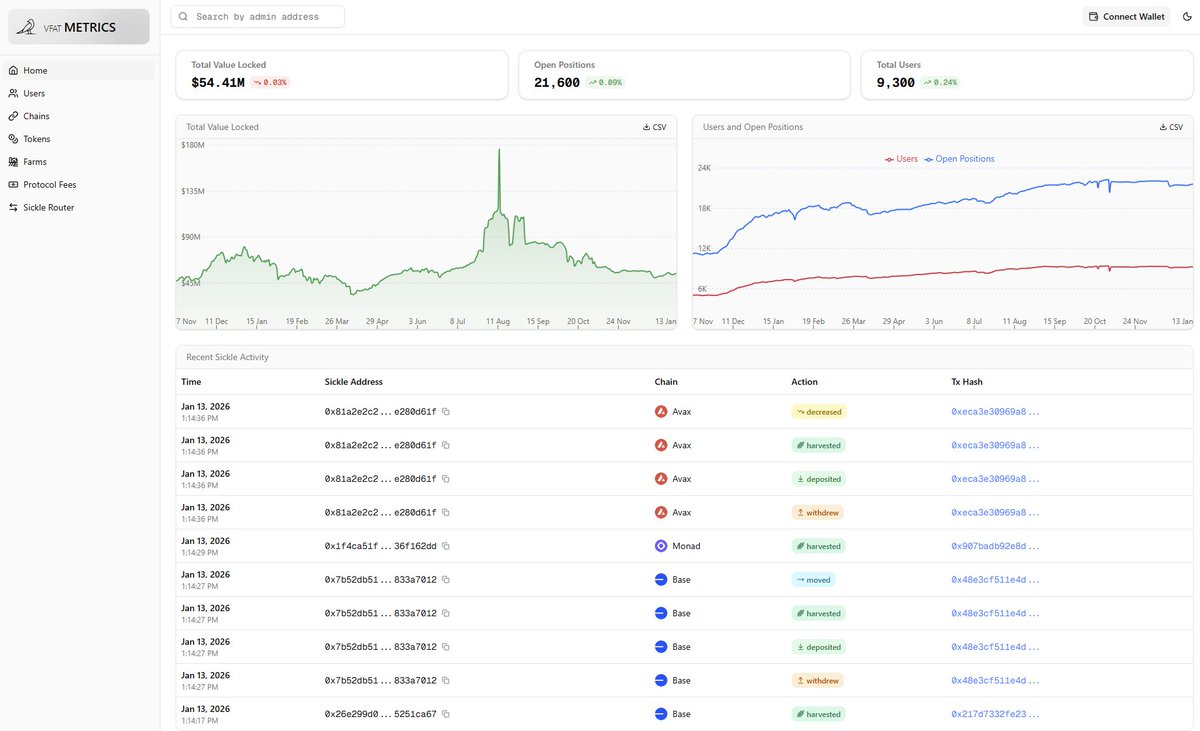Image resolution: width=1200 pixels, height=731 pixels.
Task: Click the moved action badge
Action: pyautogui.click(x=812, y=580)
